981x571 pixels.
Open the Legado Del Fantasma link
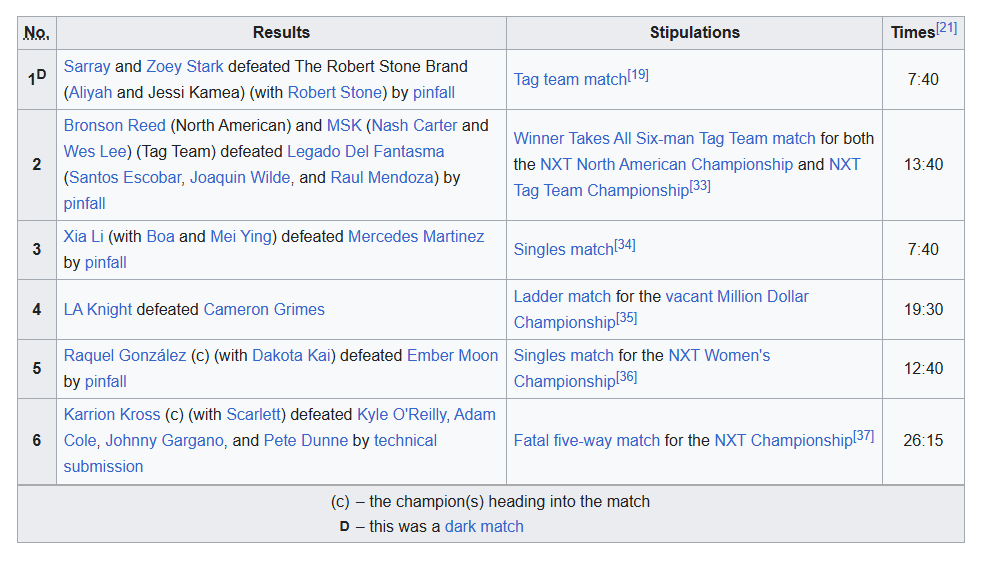(x=365, y=151)
